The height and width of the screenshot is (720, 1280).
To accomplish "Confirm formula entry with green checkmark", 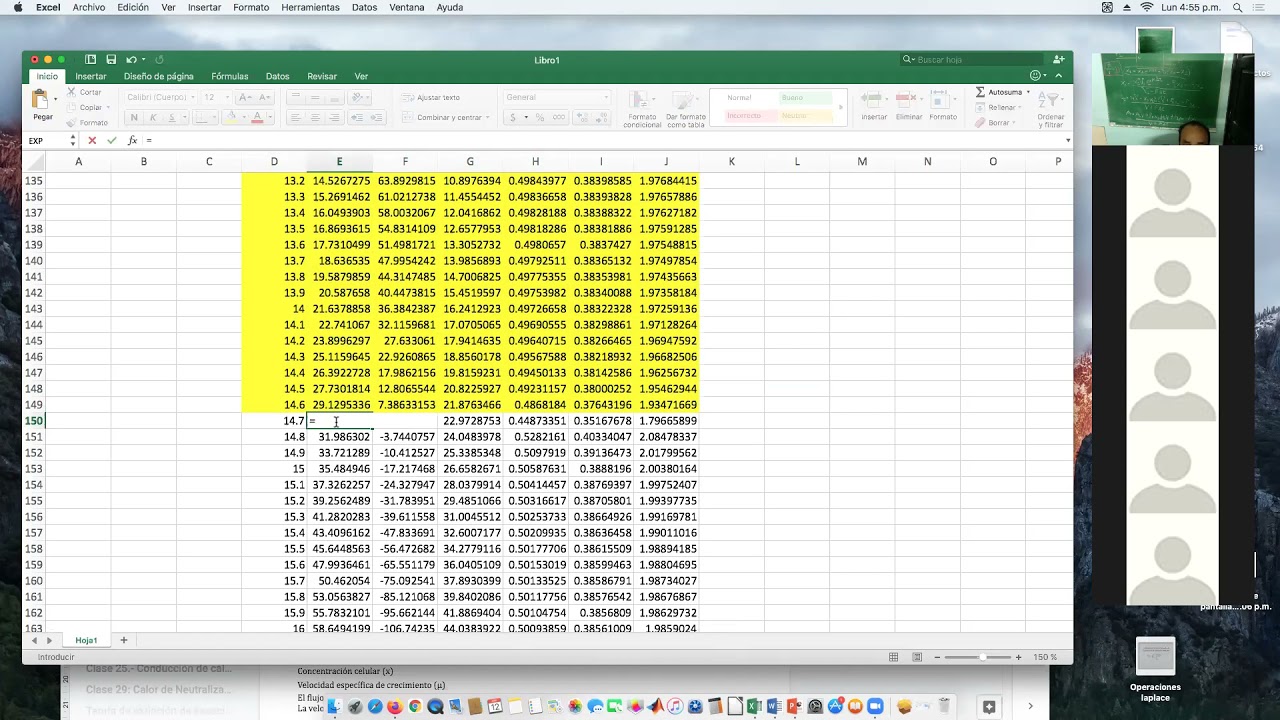I will pyautogui.click(x=111, y=141).
